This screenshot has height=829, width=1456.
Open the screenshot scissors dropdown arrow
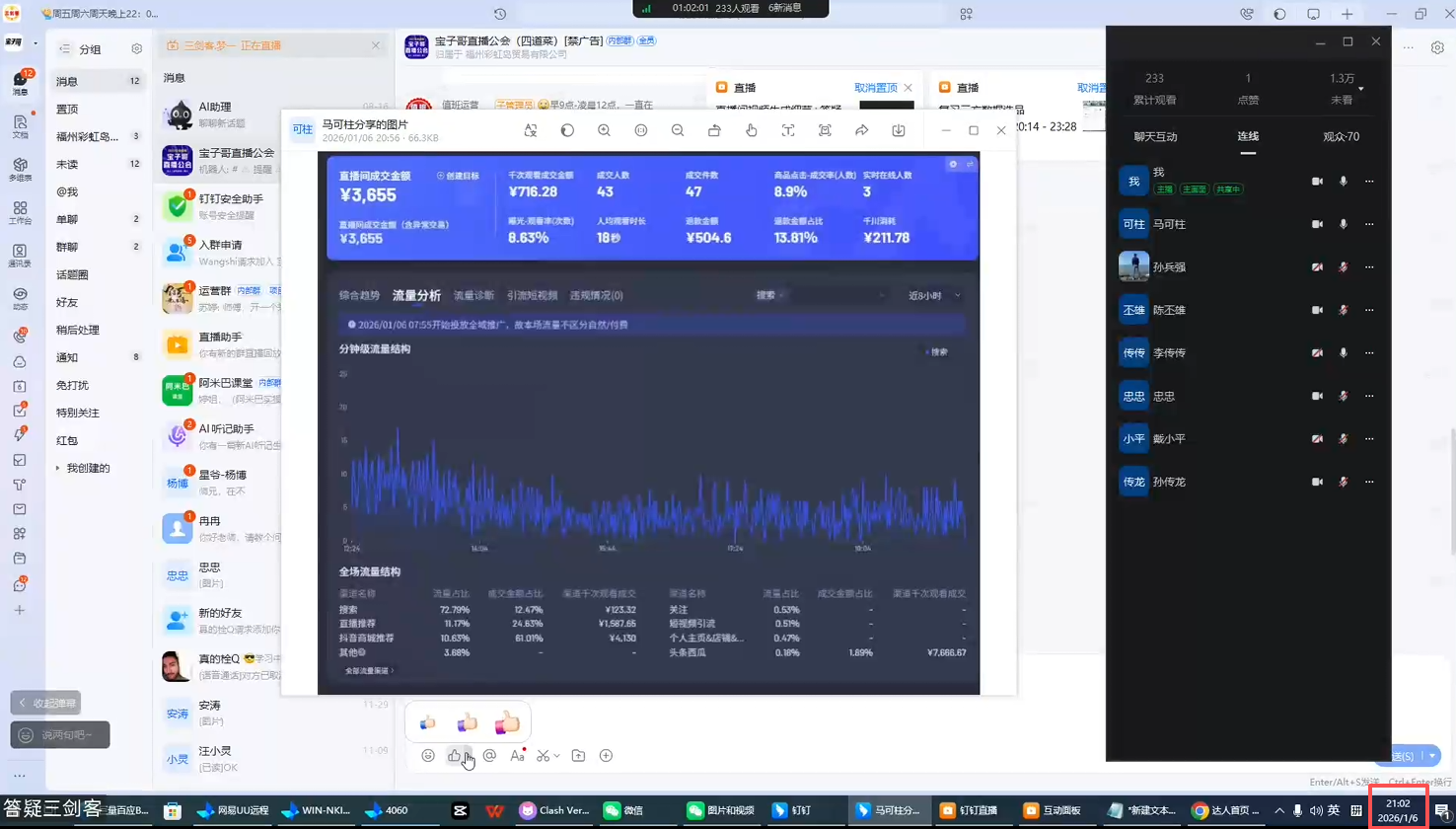557,756
